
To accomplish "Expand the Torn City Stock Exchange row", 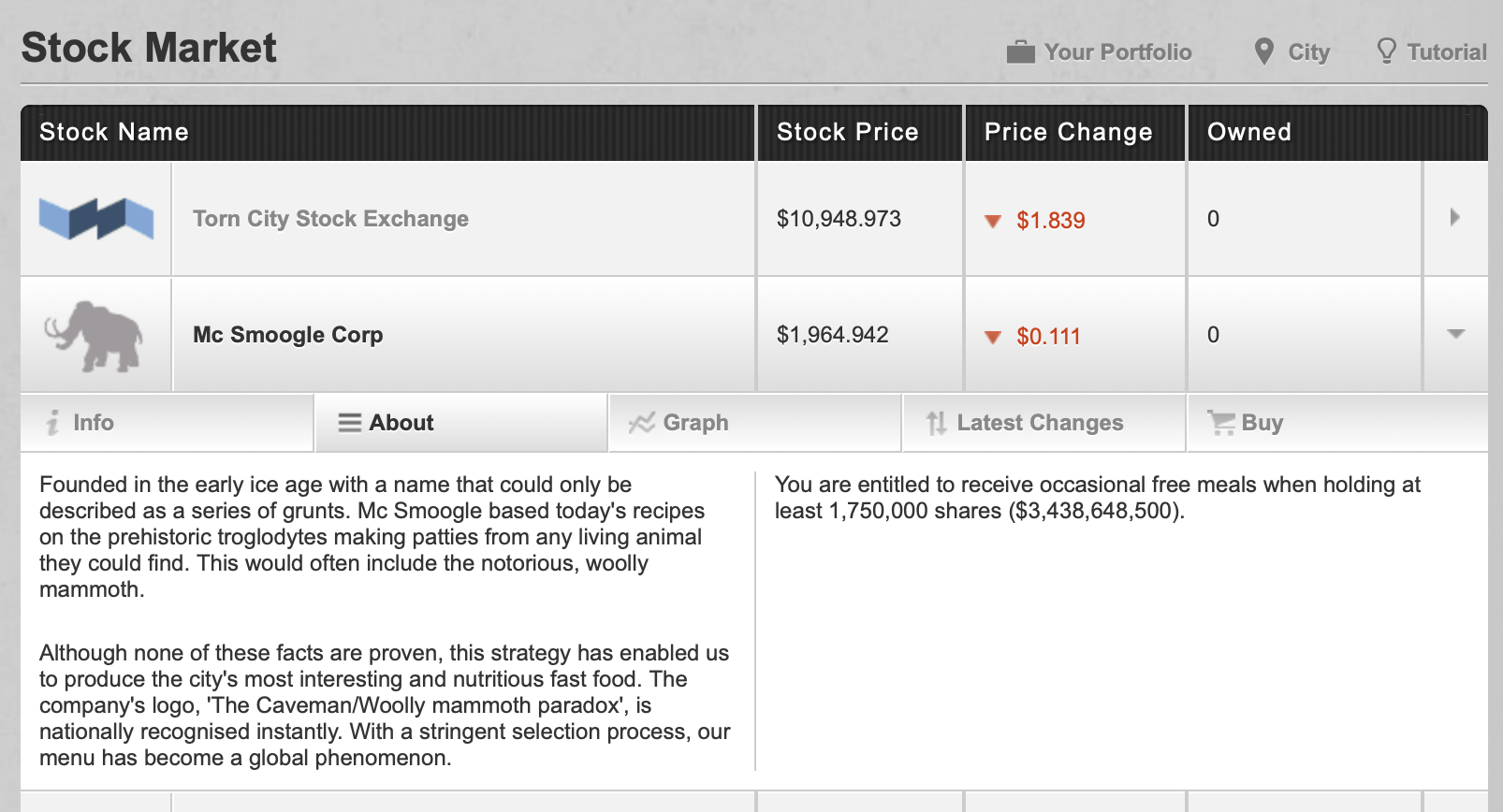I will (x=1454, y=218).
